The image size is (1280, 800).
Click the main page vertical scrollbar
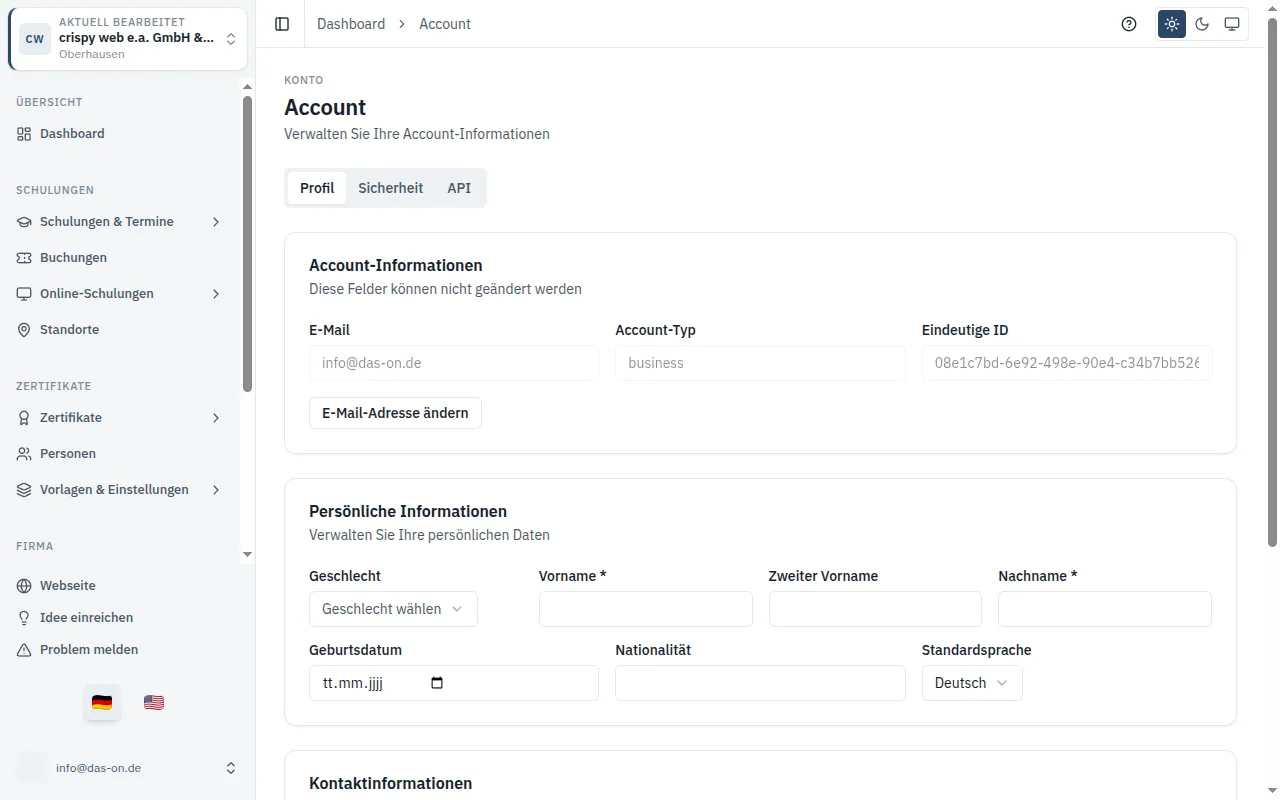1272,282
